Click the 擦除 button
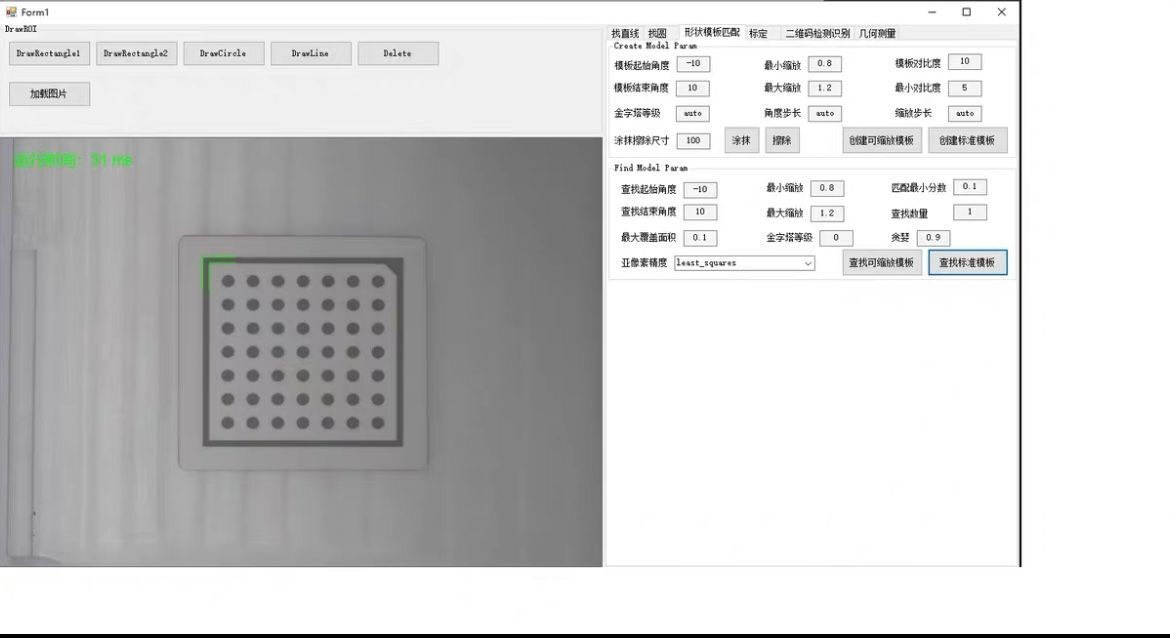 coord(782,140)
